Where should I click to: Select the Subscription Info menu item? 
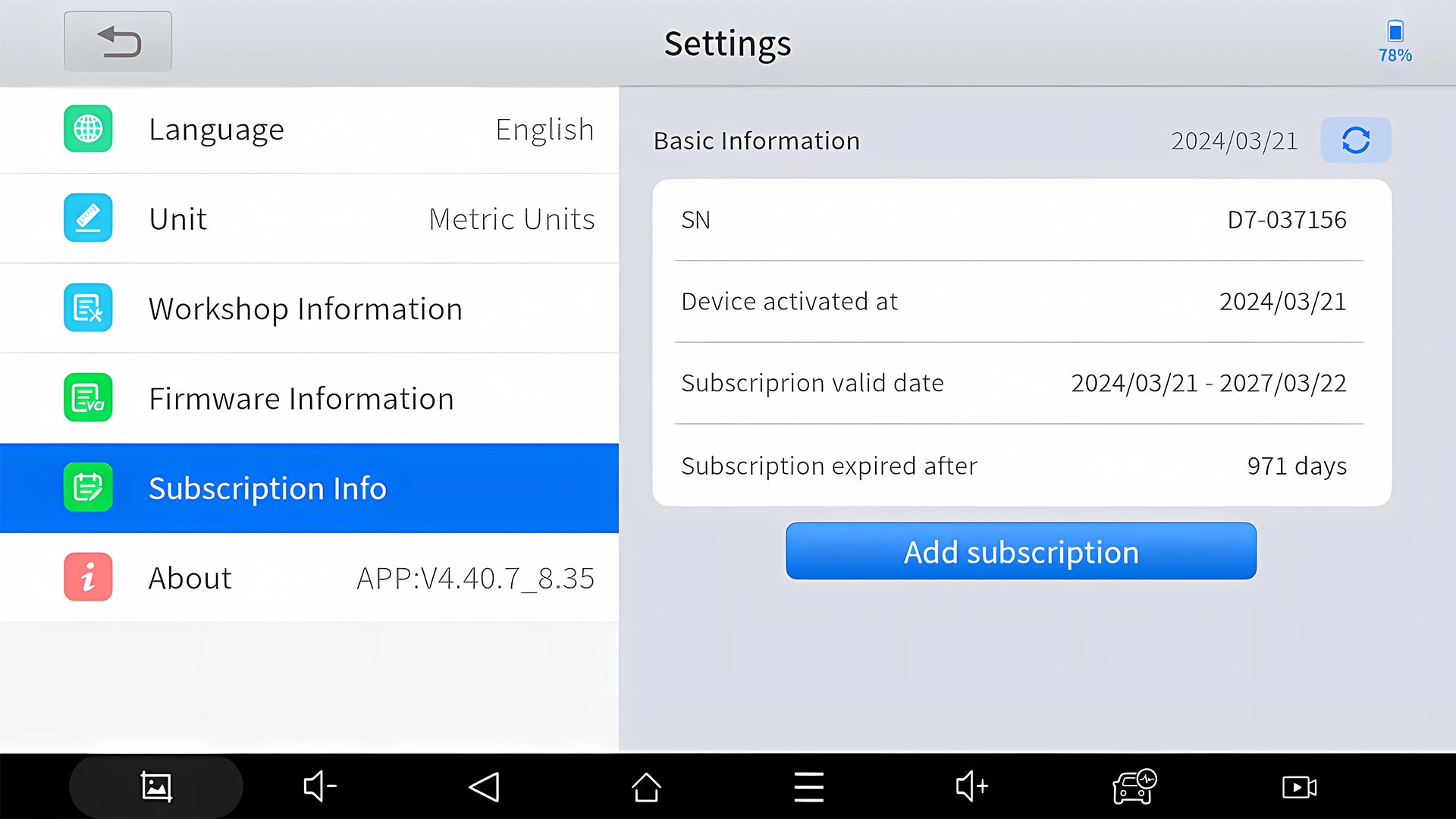[309, 487]
